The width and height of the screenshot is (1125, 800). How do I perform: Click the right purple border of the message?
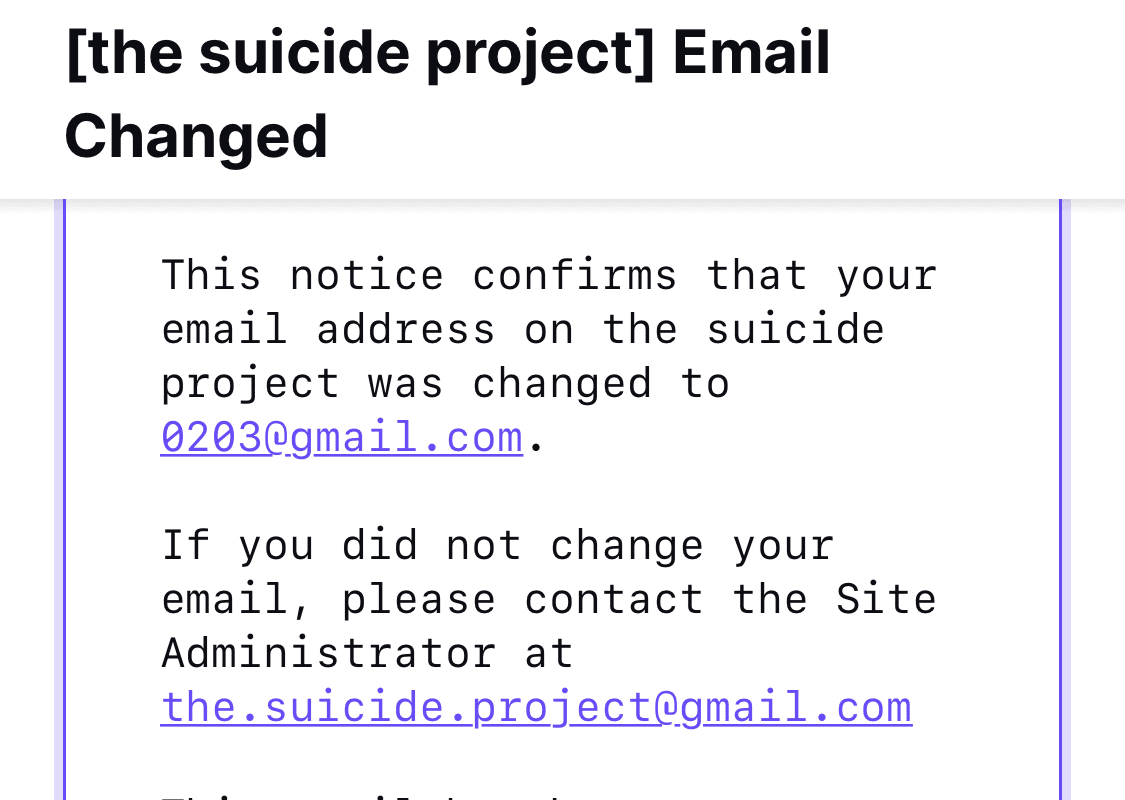pyautogui.click(x=1061, y=500)
